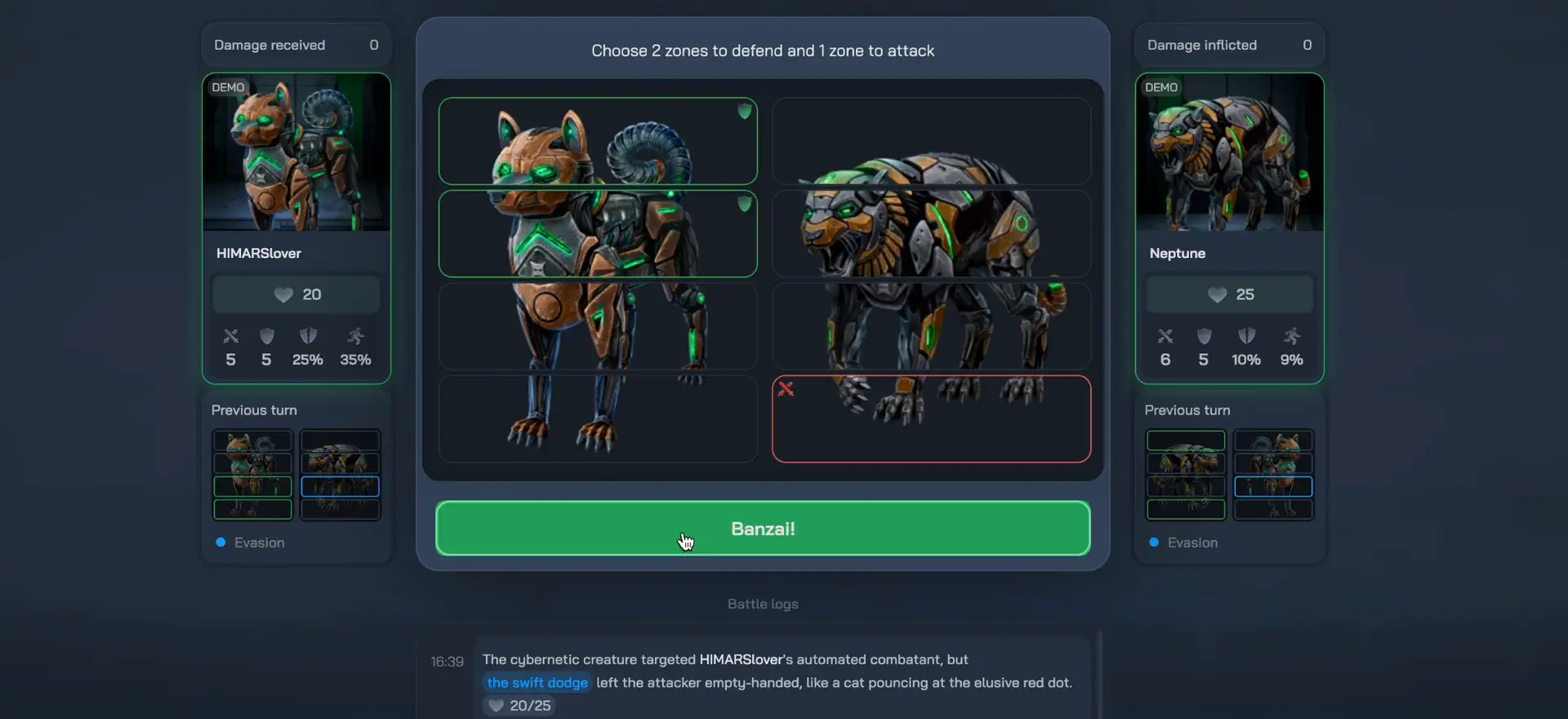Image resolution: width=1568 pixels, height=719 pixels.
Task: Toggle the chest defense zone on HIMARSlover
Action: coord(598,233)
